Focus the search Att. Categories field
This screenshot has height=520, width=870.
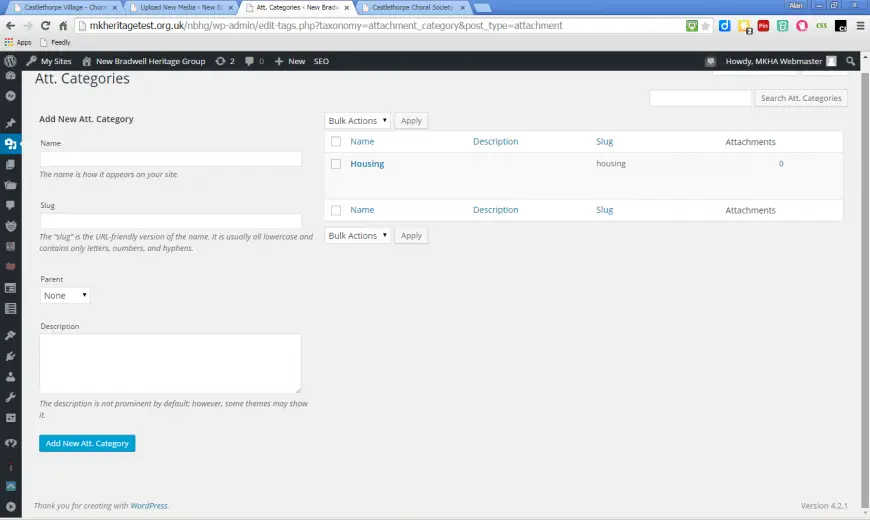click(x=700, y=98)
